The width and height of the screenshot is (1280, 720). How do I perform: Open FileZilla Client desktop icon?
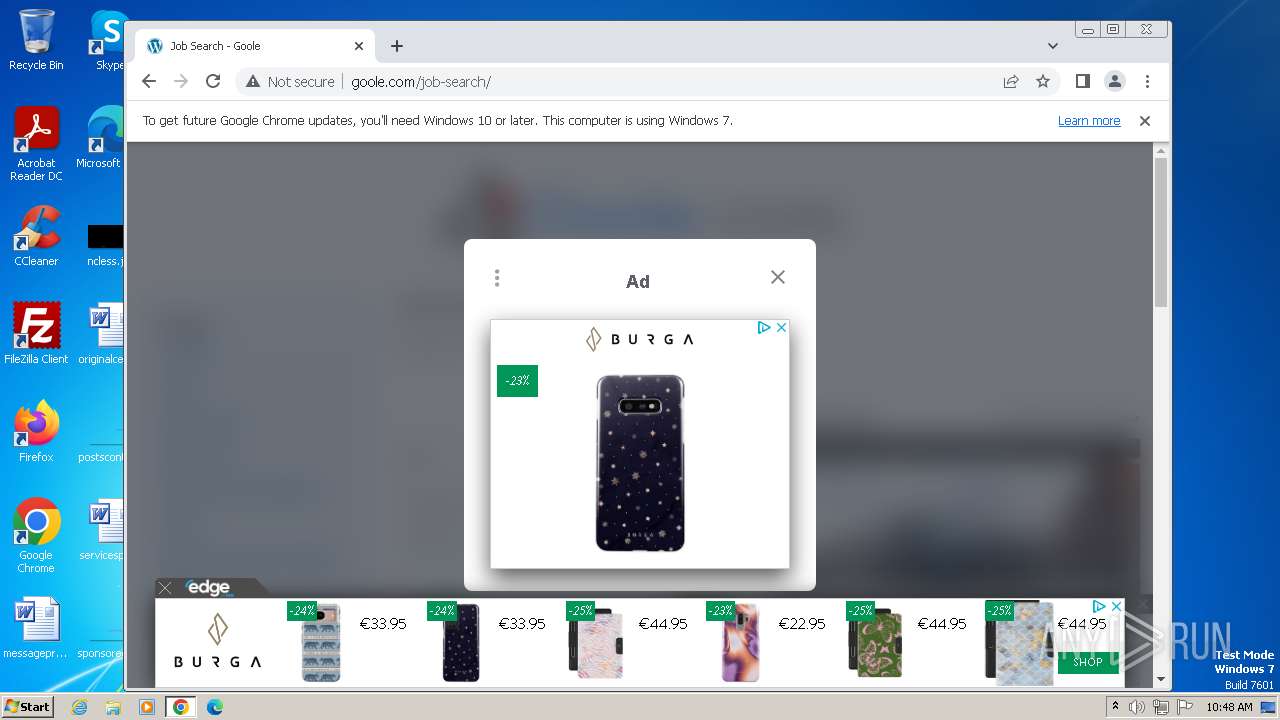coord(36,334)
